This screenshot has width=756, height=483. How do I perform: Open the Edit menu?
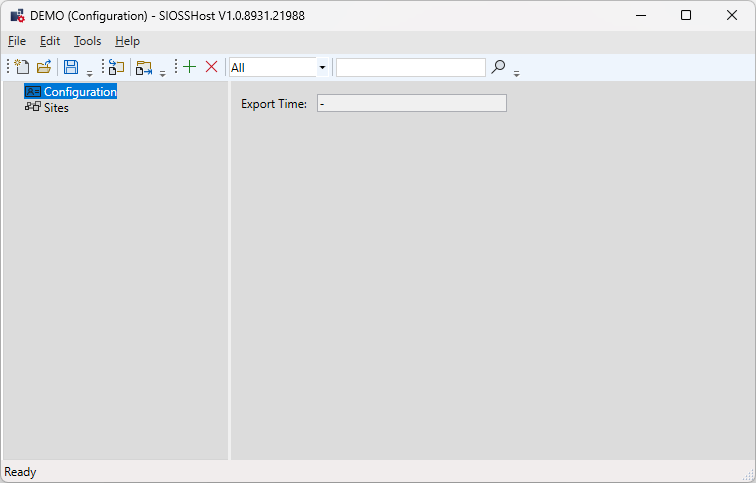[x=50, y=41]
